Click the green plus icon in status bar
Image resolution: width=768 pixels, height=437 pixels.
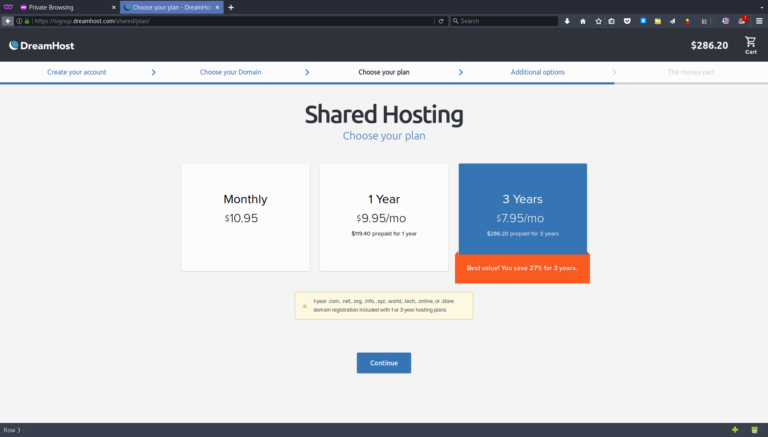pyautogui.click(x=735, y=430)
